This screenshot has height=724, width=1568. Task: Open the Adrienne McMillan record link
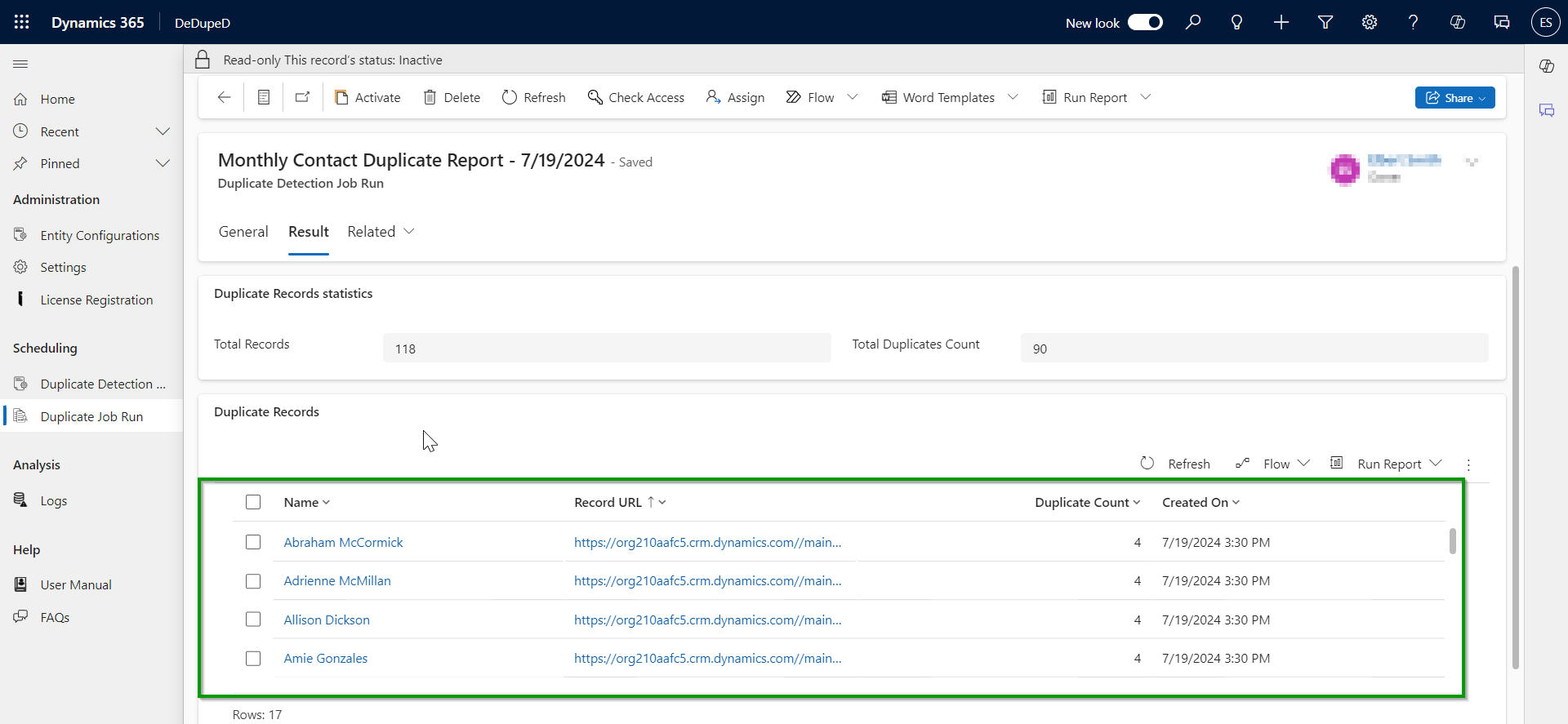pos(337,581)
